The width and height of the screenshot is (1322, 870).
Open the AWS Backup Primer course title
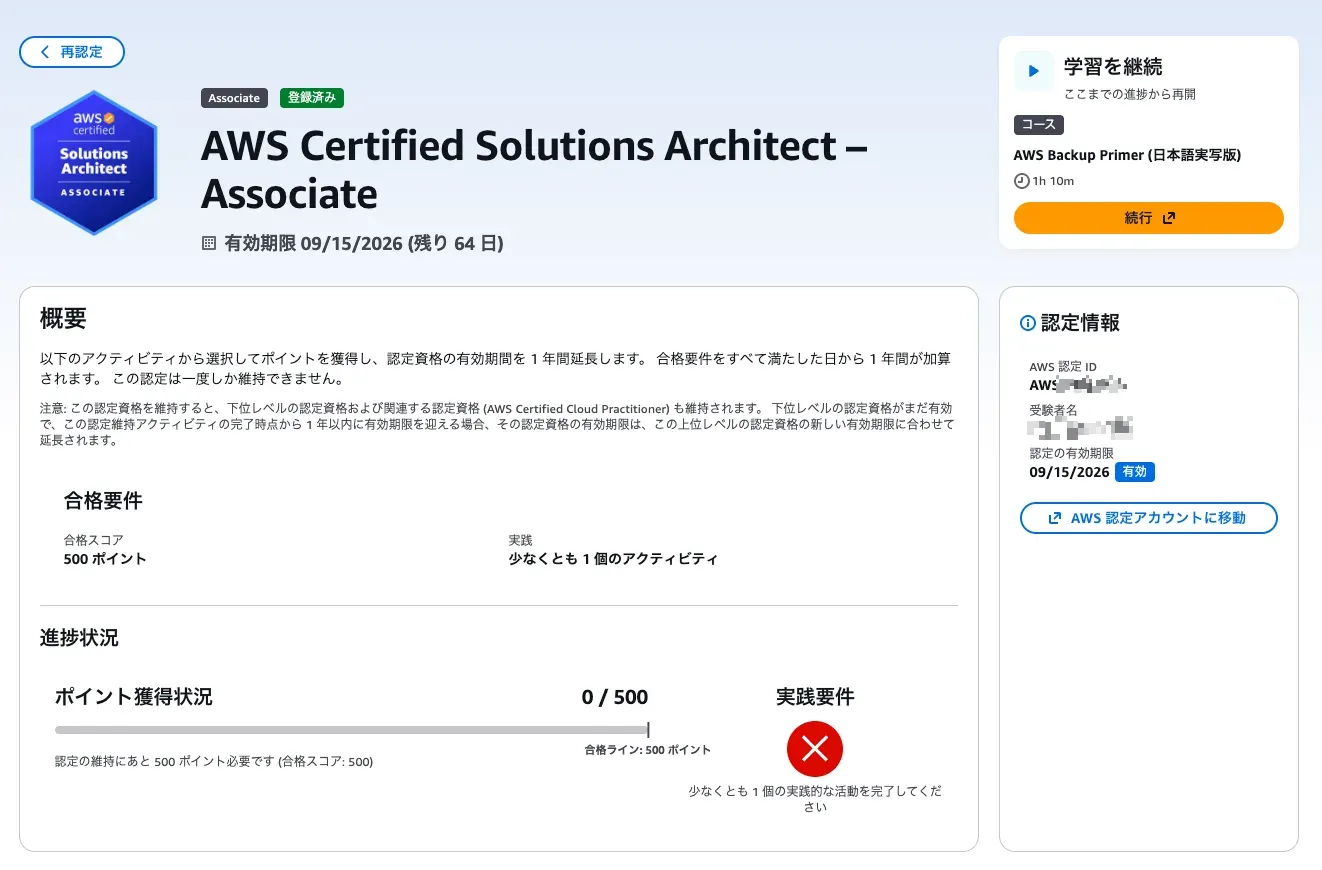click(1127, 155)
